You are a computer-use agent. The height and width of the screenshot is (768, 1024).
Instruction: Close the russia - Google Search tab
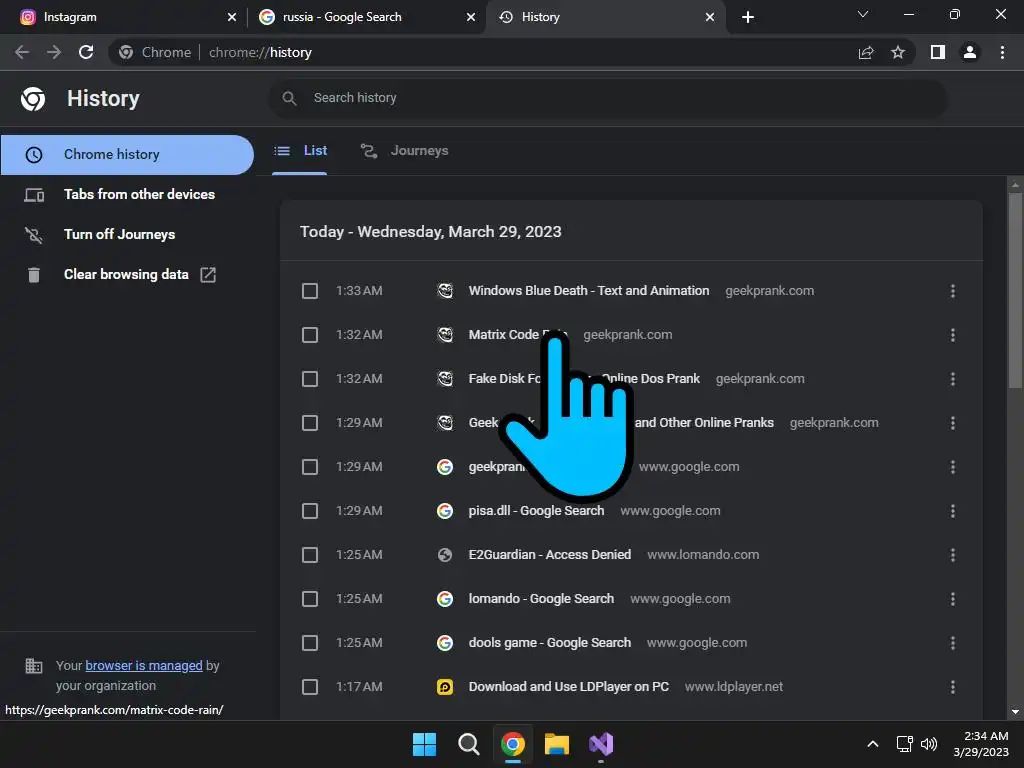coord(471,17)
